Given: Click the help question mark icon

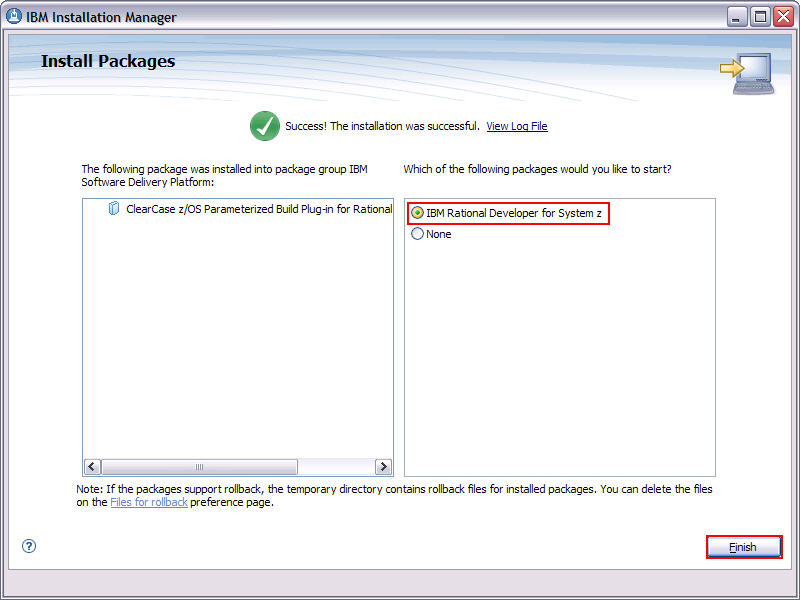Looking at the screenshot, I should (29, 546).
